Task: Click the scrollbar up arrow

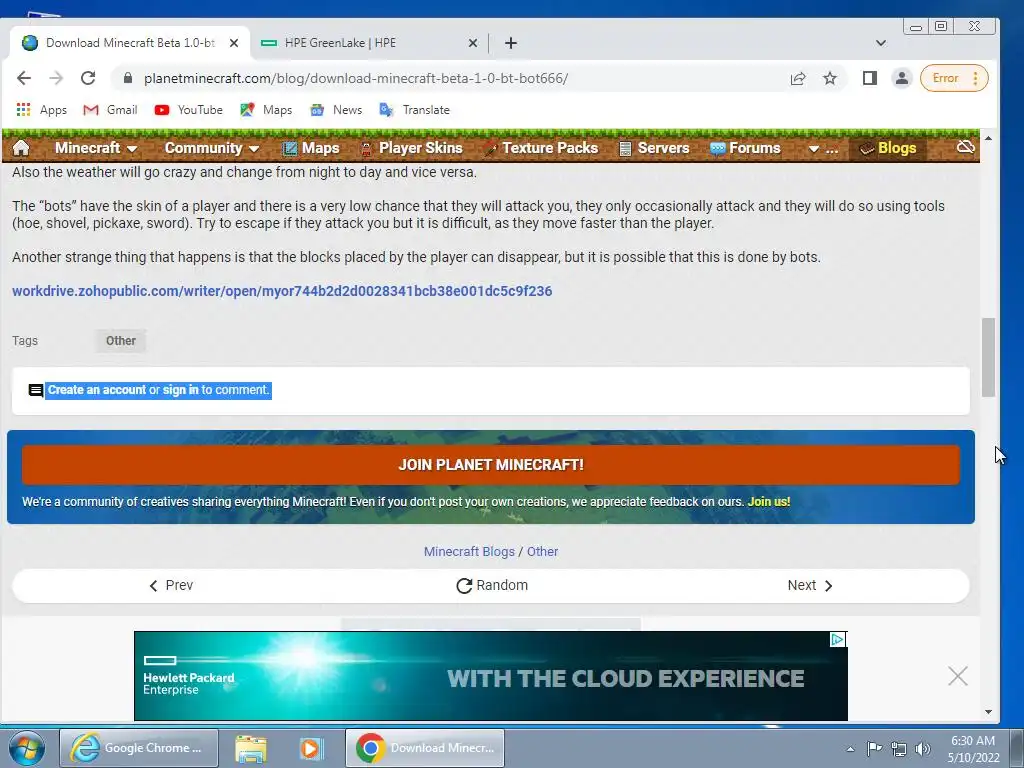Action: [x=988, y=138]
